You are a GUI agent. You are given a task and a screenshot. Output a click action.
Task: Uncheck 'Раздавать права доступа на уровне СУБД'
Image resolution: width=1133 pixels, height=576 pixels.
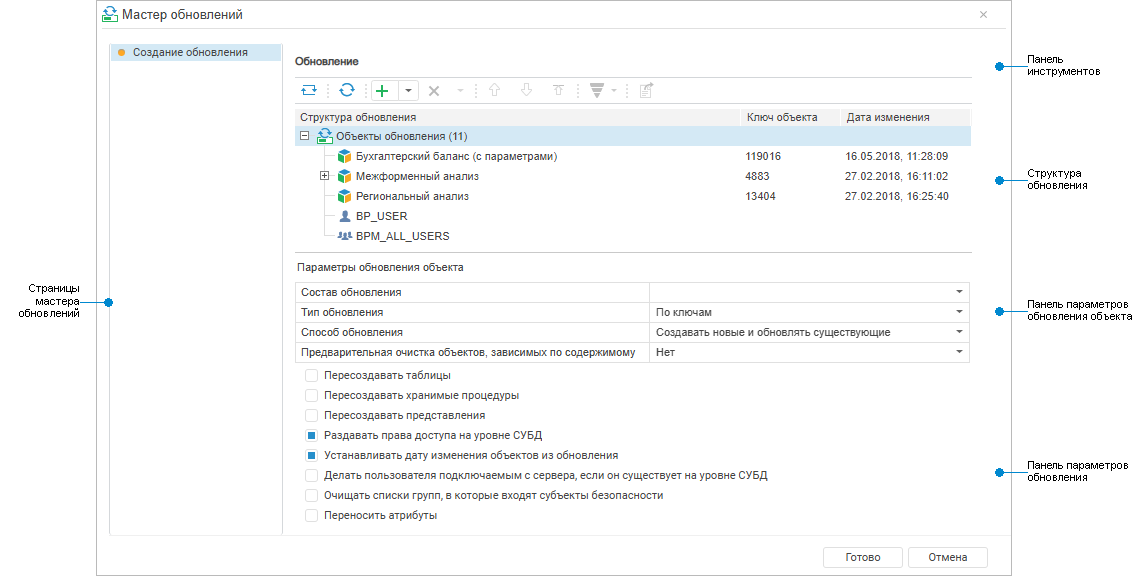312,436
